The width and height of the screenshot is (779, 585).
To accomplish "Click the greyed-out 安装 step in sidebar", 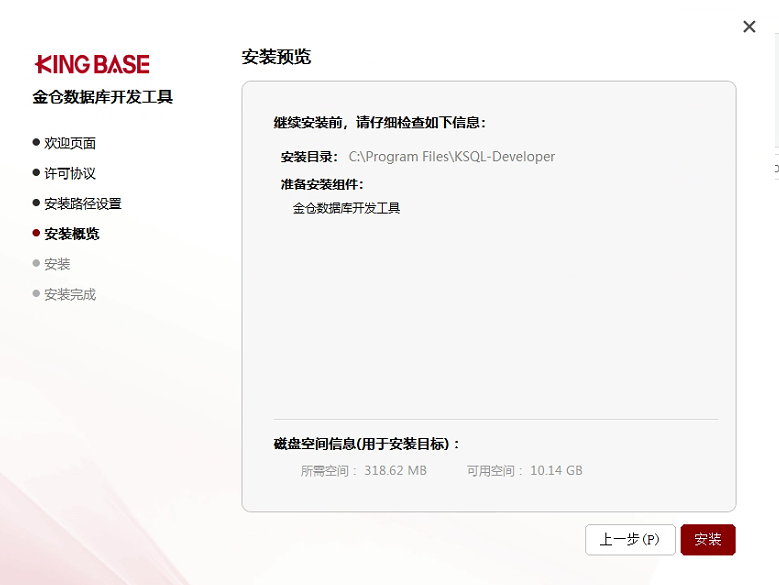I will 57,264.
